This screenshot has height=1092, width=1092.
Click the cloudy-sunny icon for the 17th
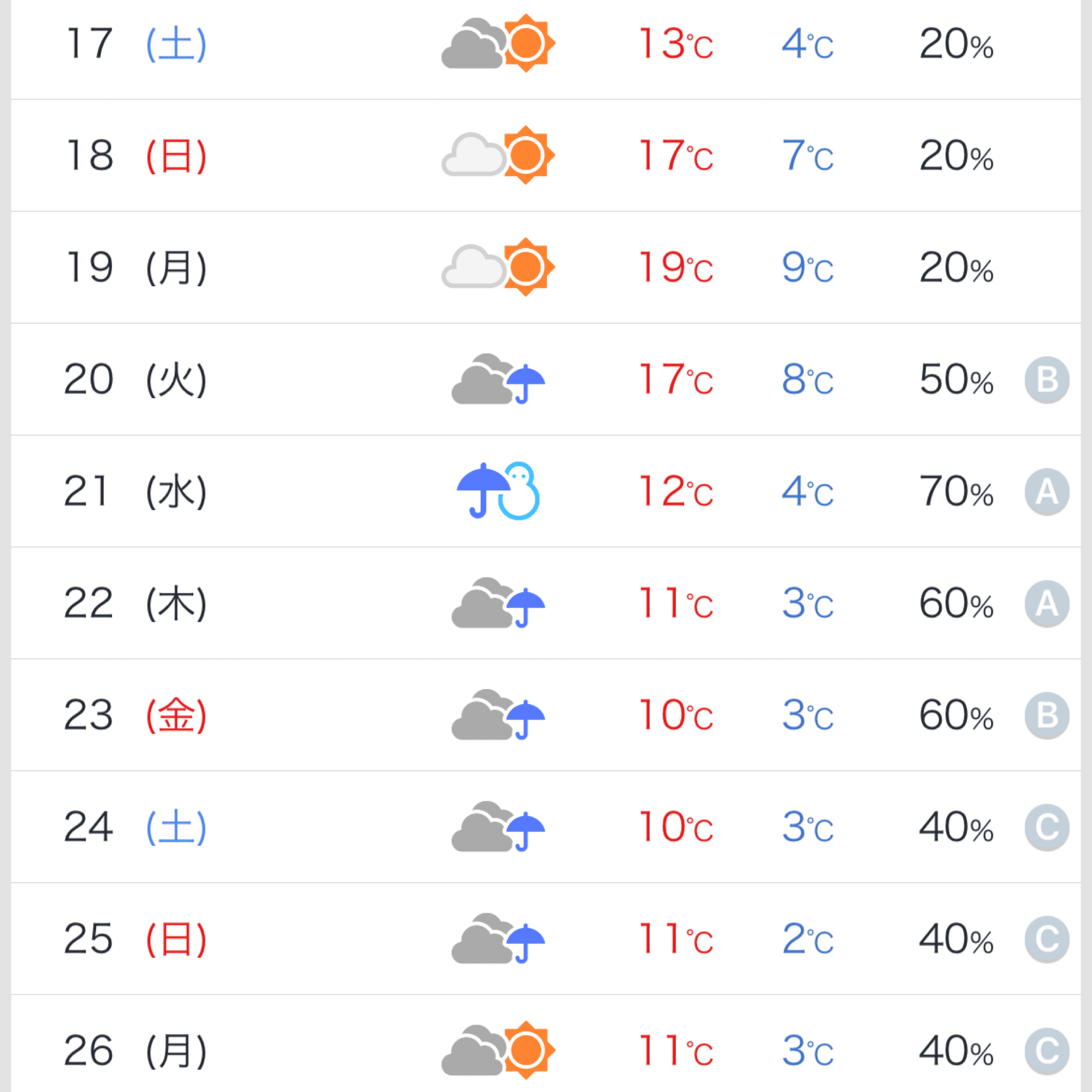[498, 44]
